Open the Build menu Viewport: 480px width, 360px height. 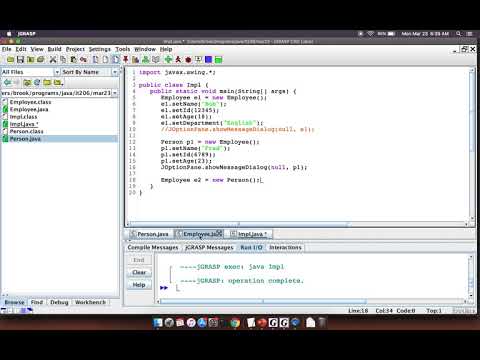[54, 49]
